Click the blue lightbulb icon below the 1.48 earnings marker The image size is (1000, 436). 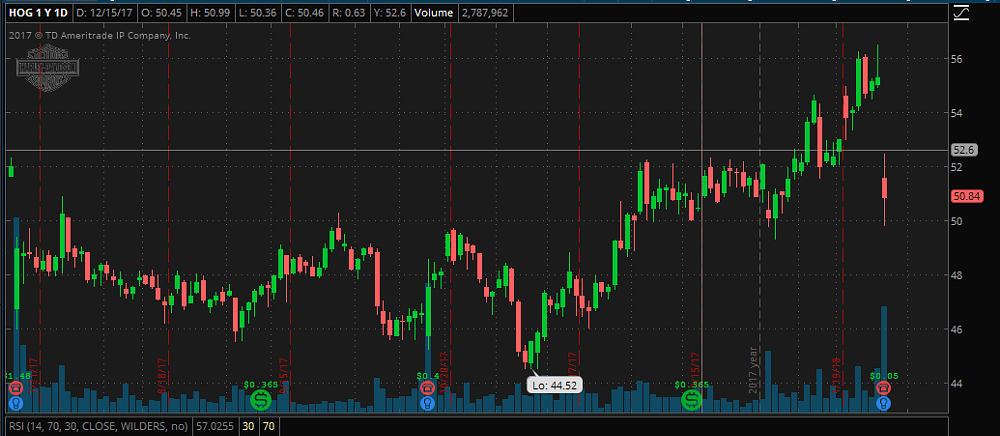click(x=16, y=403)
